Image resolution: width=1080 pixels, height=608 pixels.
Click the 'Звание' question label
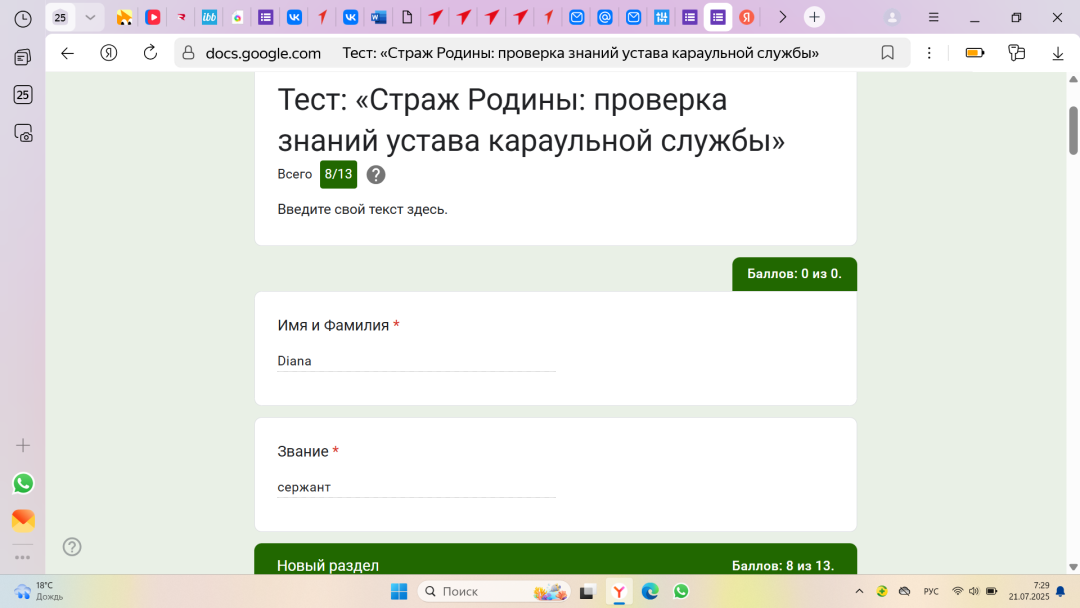[x=303, y=451]
